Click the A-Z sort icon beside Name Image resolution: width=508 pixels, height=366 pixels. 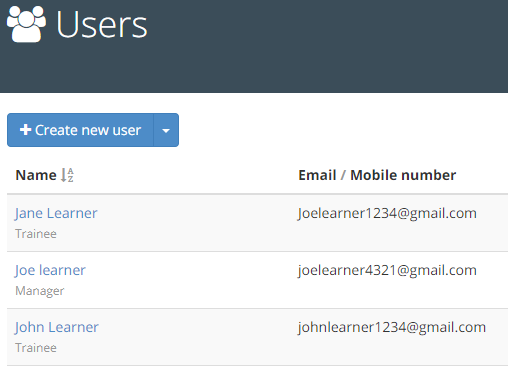[x=67, y=175]
